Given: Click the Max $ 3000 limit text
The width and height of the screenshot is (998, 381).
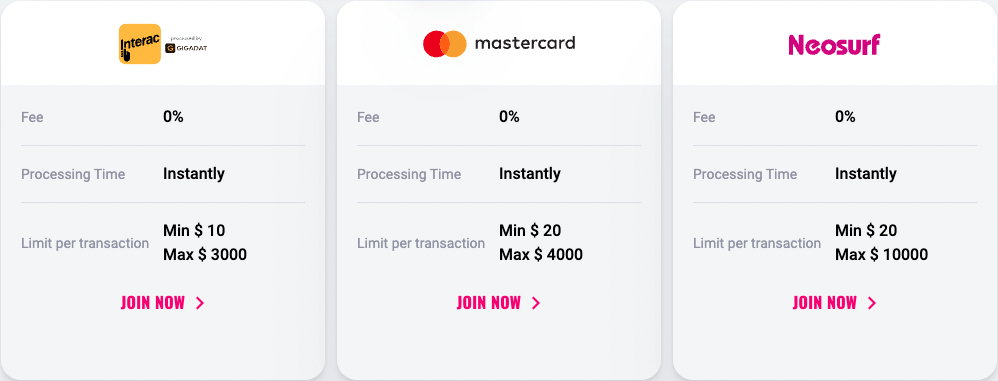Looking at the screenshot, I should coord(205,255).
